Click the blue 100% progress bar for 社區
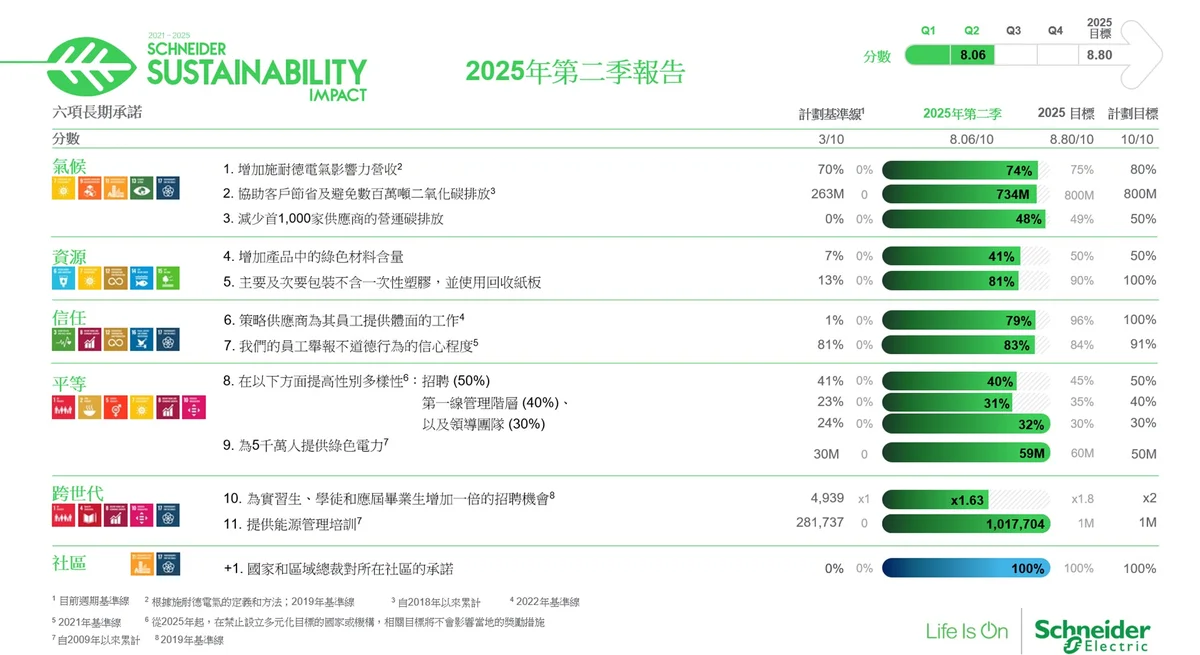This screenshot has height=655, width=1200. 965,568
